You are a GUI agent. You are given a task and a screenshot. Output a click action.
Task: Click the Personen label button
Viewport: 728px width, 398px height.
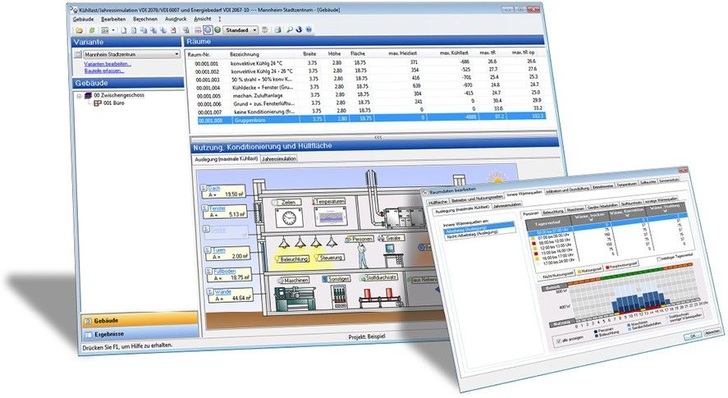point(360,239)
